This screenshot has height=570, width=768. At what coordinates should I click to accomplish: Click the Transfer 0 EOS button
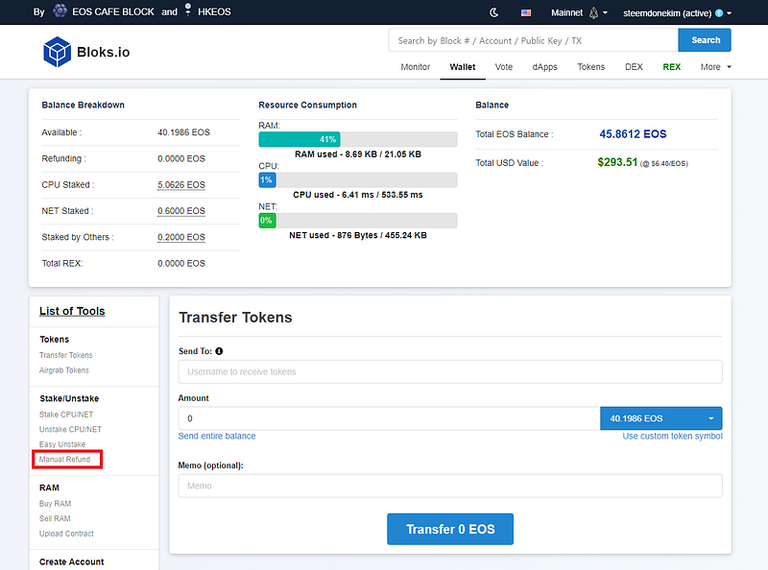point(449,529)
